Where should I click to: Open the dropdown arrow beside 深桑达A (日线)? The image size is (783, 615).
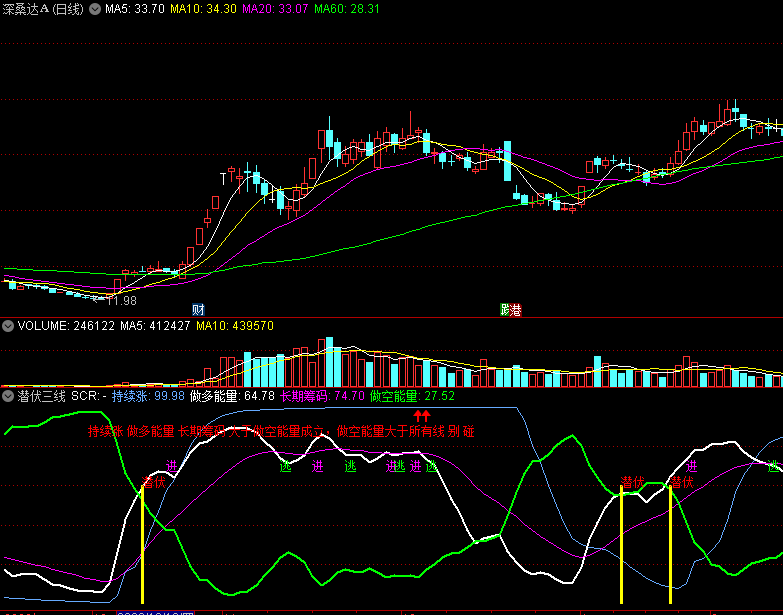[94, 9]
